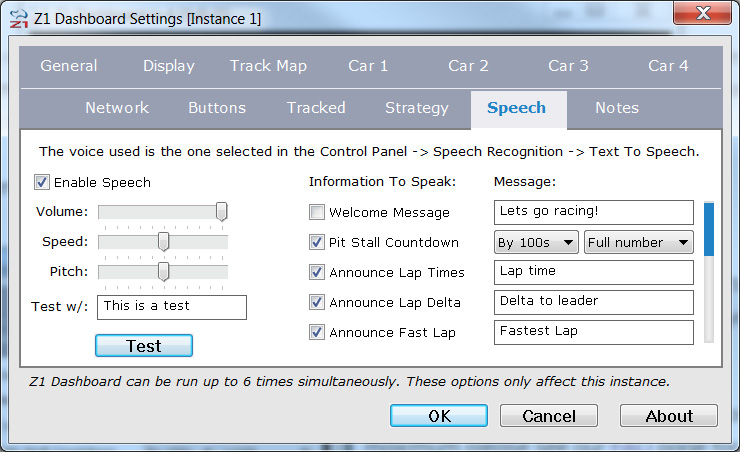The image size is (740, 452).
Task: Open the Car 3 tab
Action: pyautogui.click(x=568, y=66)
